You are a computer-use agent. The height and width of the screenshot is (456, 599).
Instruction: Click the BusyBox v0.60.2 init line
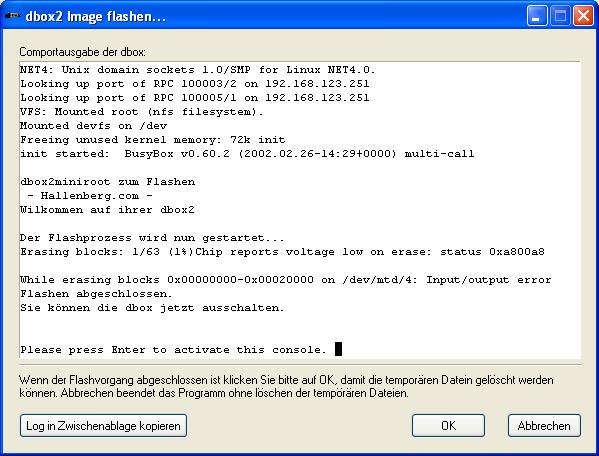tap(247, 154)
